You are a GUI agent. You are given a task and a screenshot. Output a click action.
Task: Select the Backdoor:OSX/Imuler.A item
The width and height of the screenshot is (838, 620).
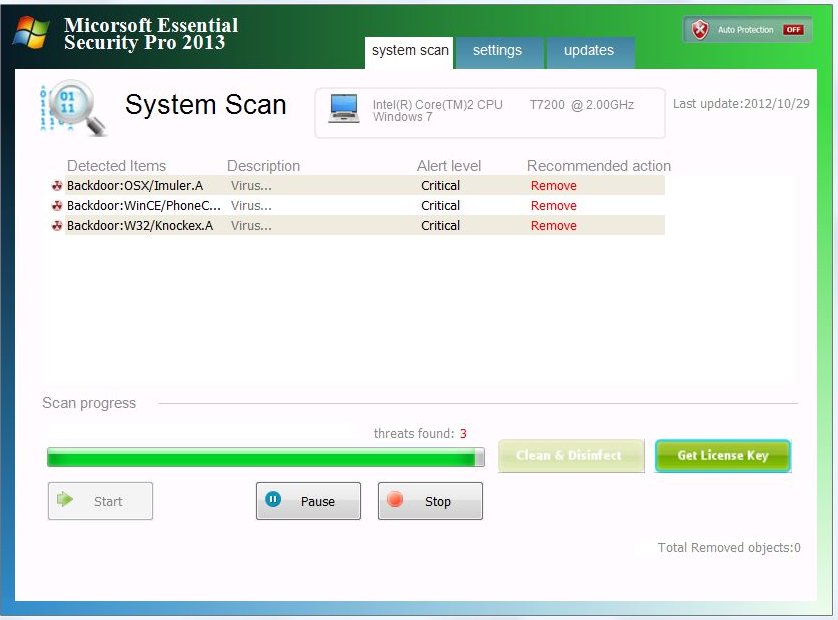[x=135, y=185]
